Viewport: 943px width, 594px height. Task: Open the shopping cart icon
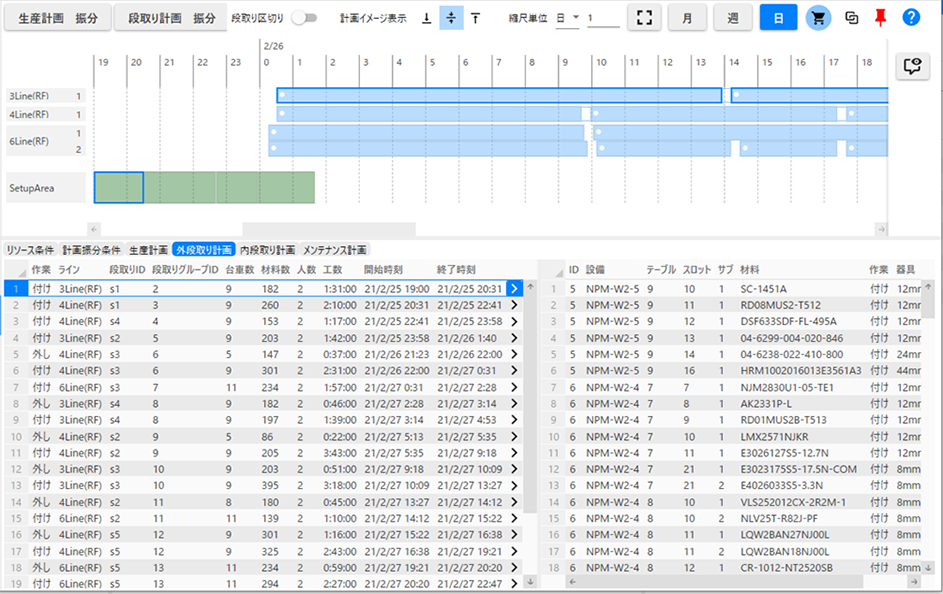point(819,18)
